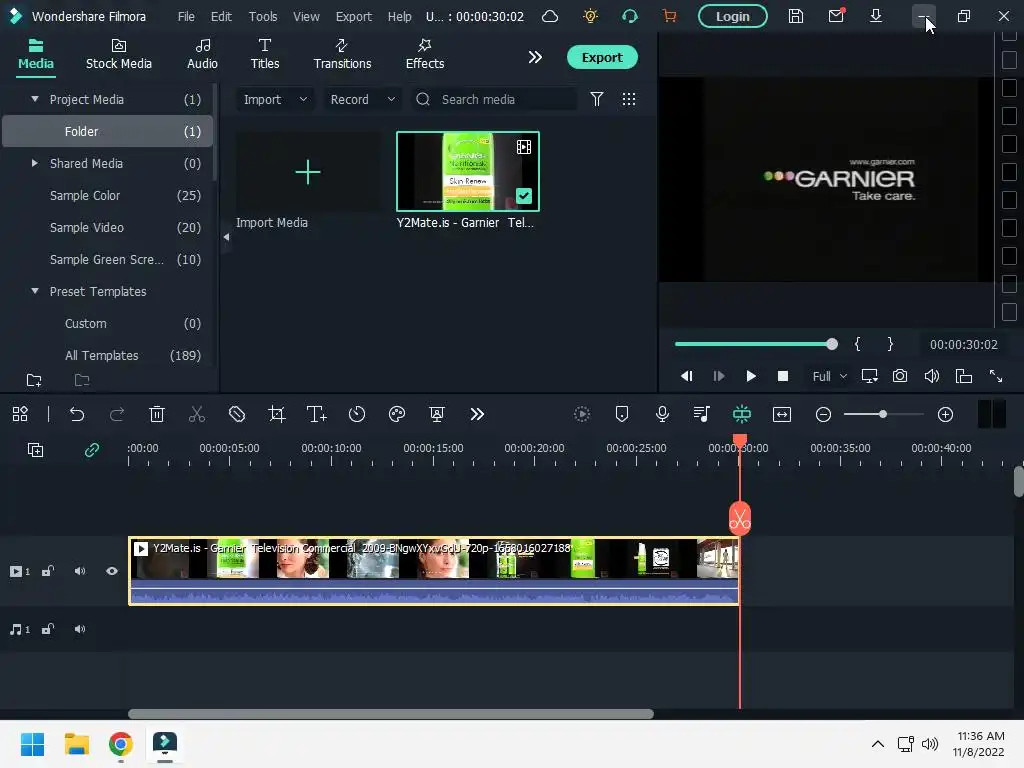The height and width of the screenshot is (768, 1024).
Task: Select the crop tool
Action: [277, 414]
